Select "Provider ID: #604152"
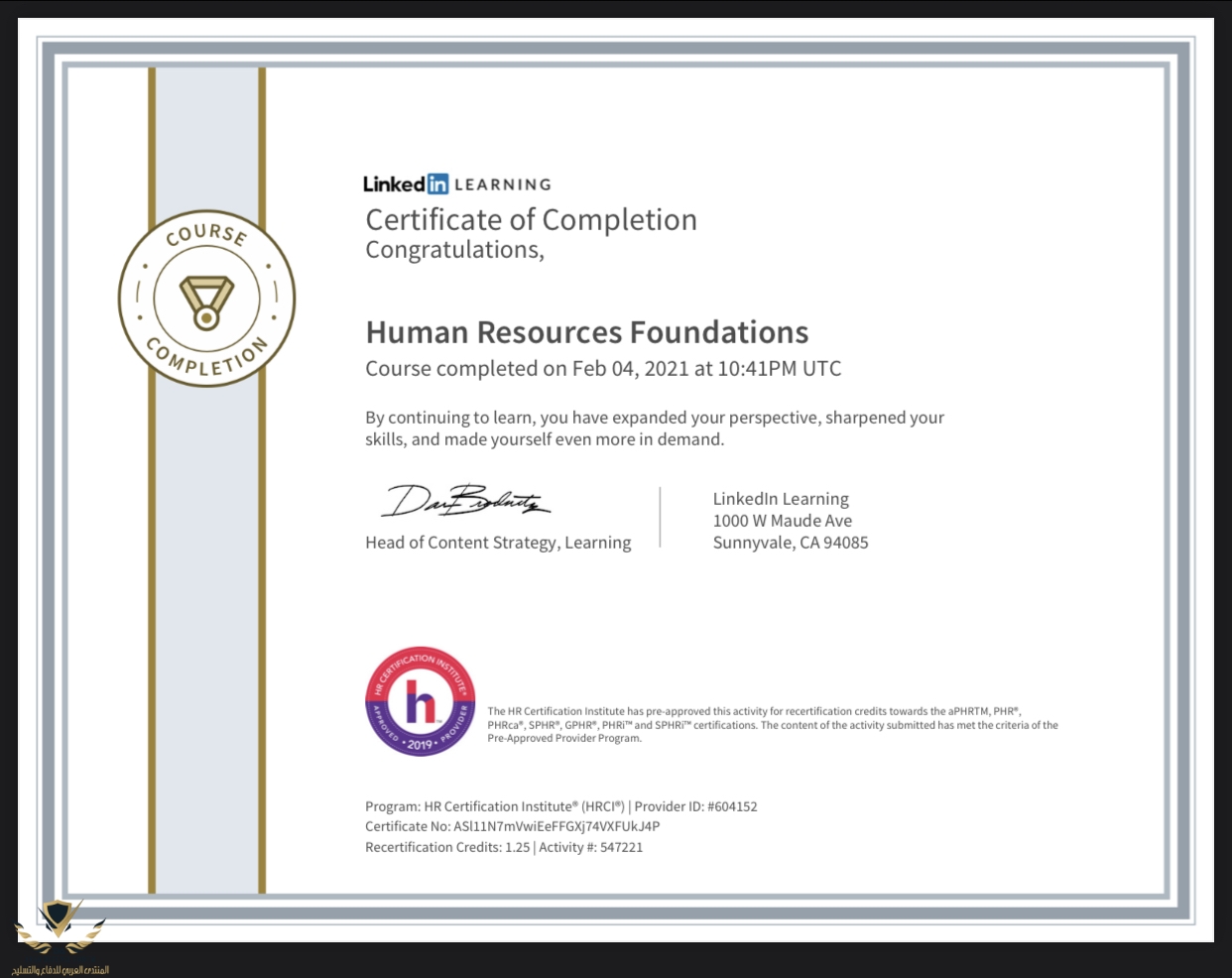 (696, 806)
